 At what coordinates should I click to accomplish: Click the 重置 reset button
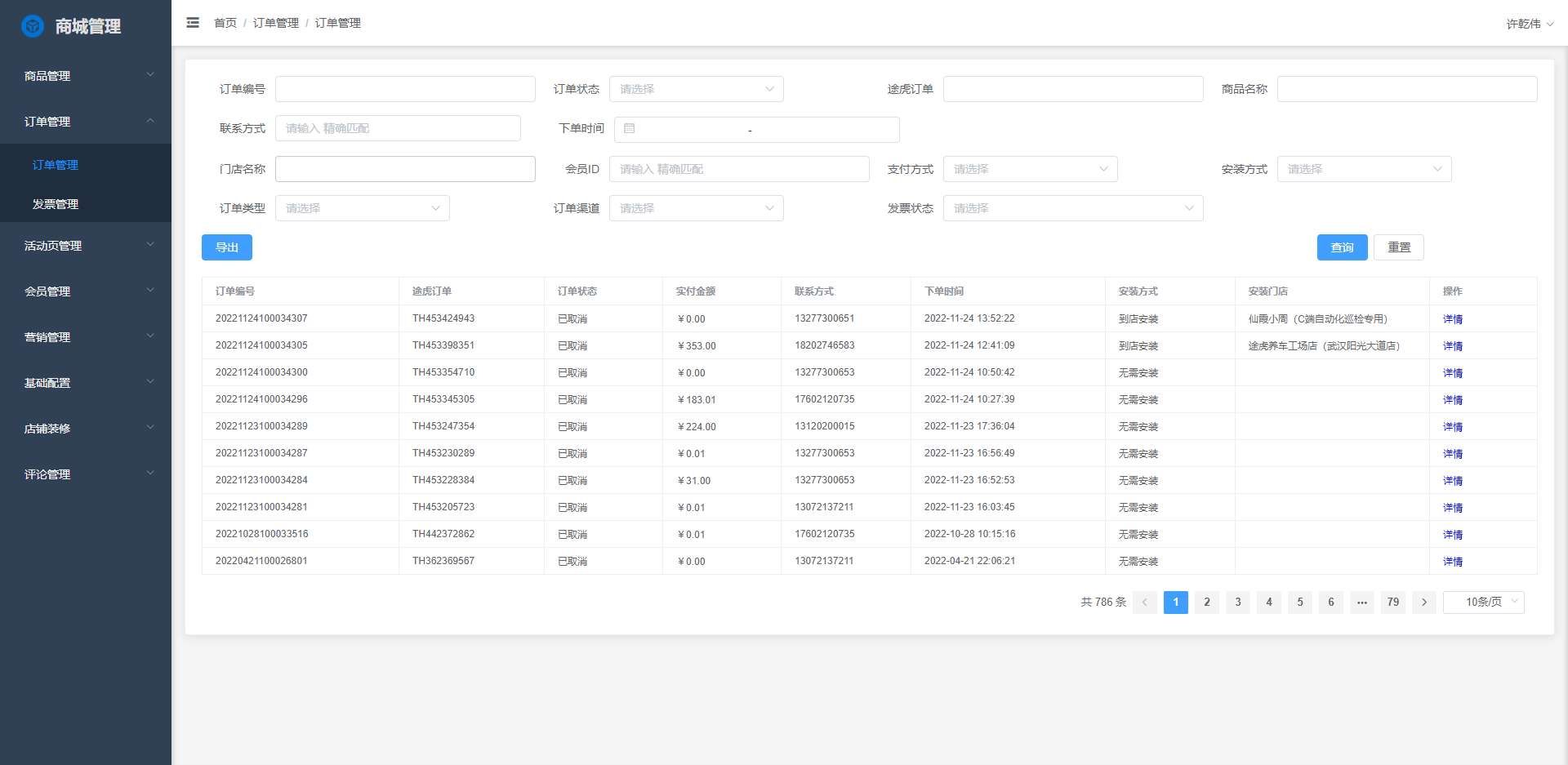1399,247
